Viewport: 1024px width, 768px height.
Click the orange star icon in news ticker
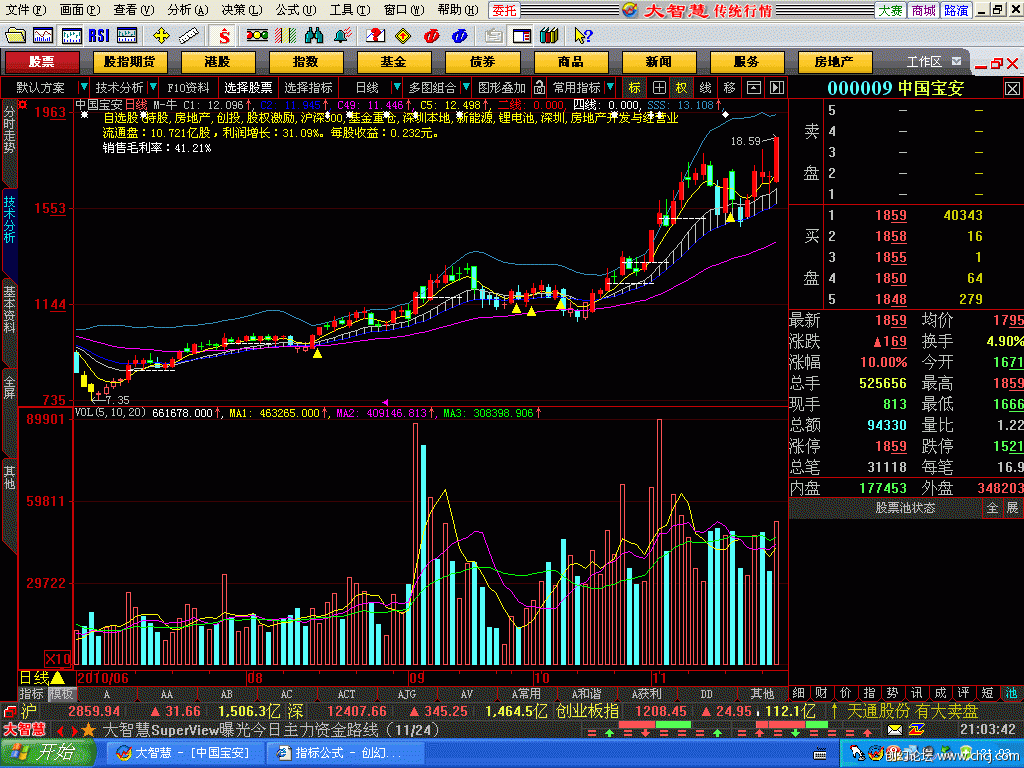[x=89, y=729]
